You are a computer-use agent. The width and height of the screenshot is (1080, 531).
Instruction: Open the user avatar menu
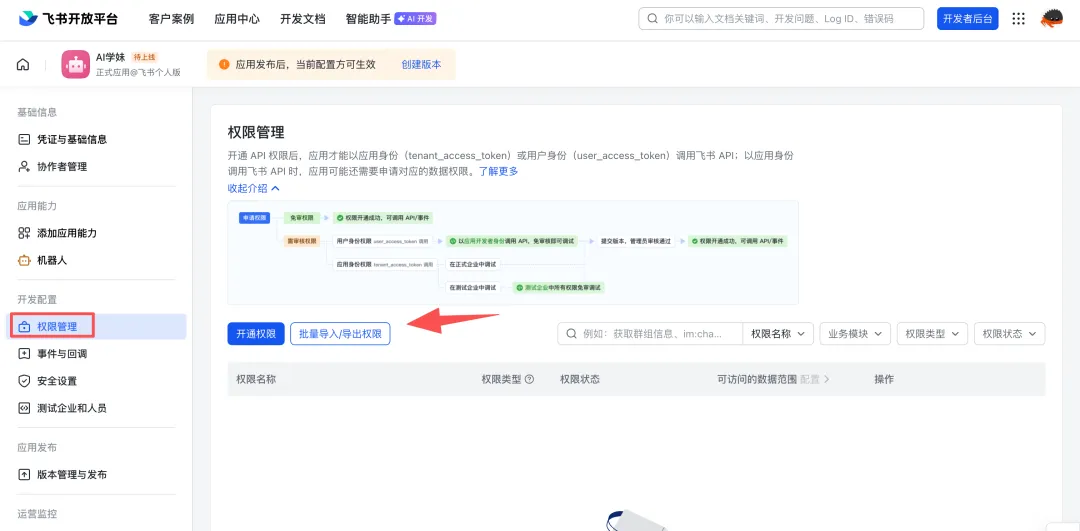1052,19
